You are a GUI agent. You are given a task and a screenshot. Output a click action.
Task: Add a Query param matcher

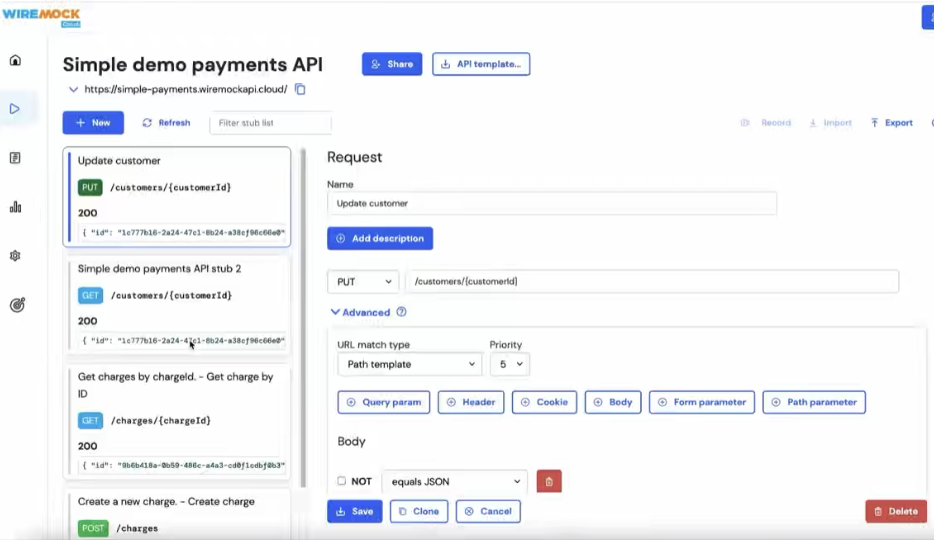coord(384,402)
